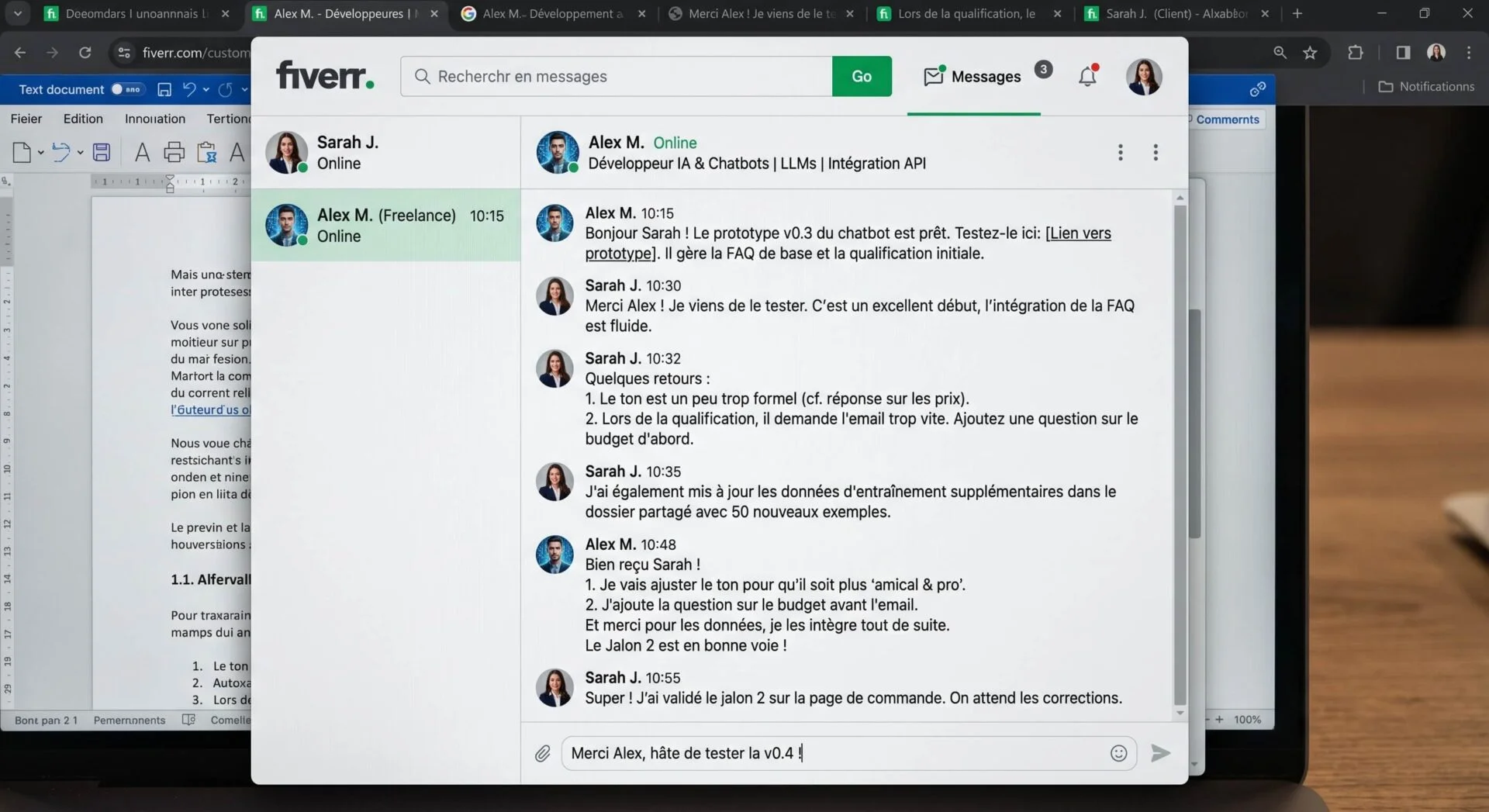
Task: Click the Chrome profile avatar in browser toolbar
Action: [x=1436, y=53]
